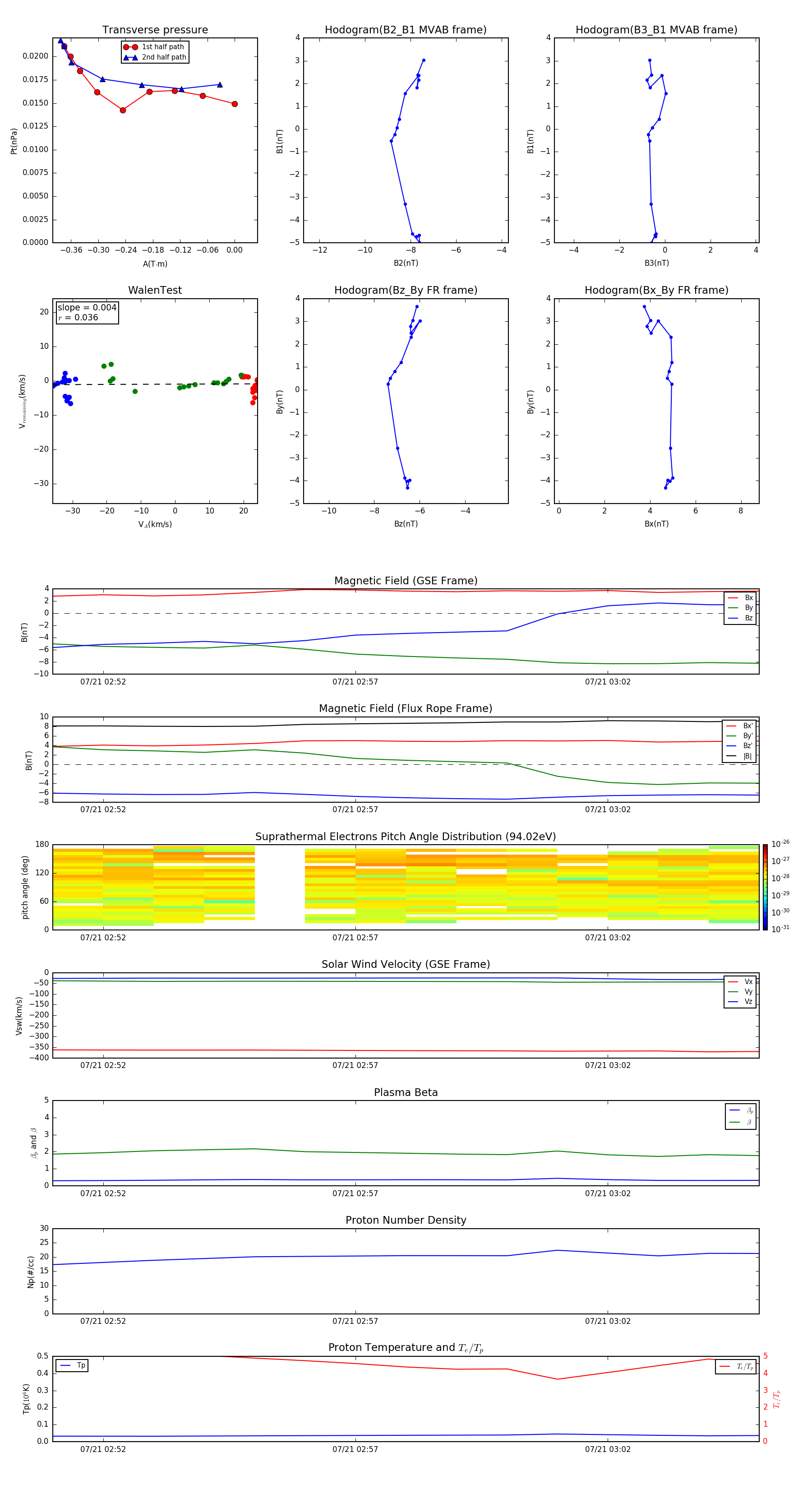Click the 'Vz' legend entry
This screenshot has height=1489, width=812.
click(x=740, y=1002)
